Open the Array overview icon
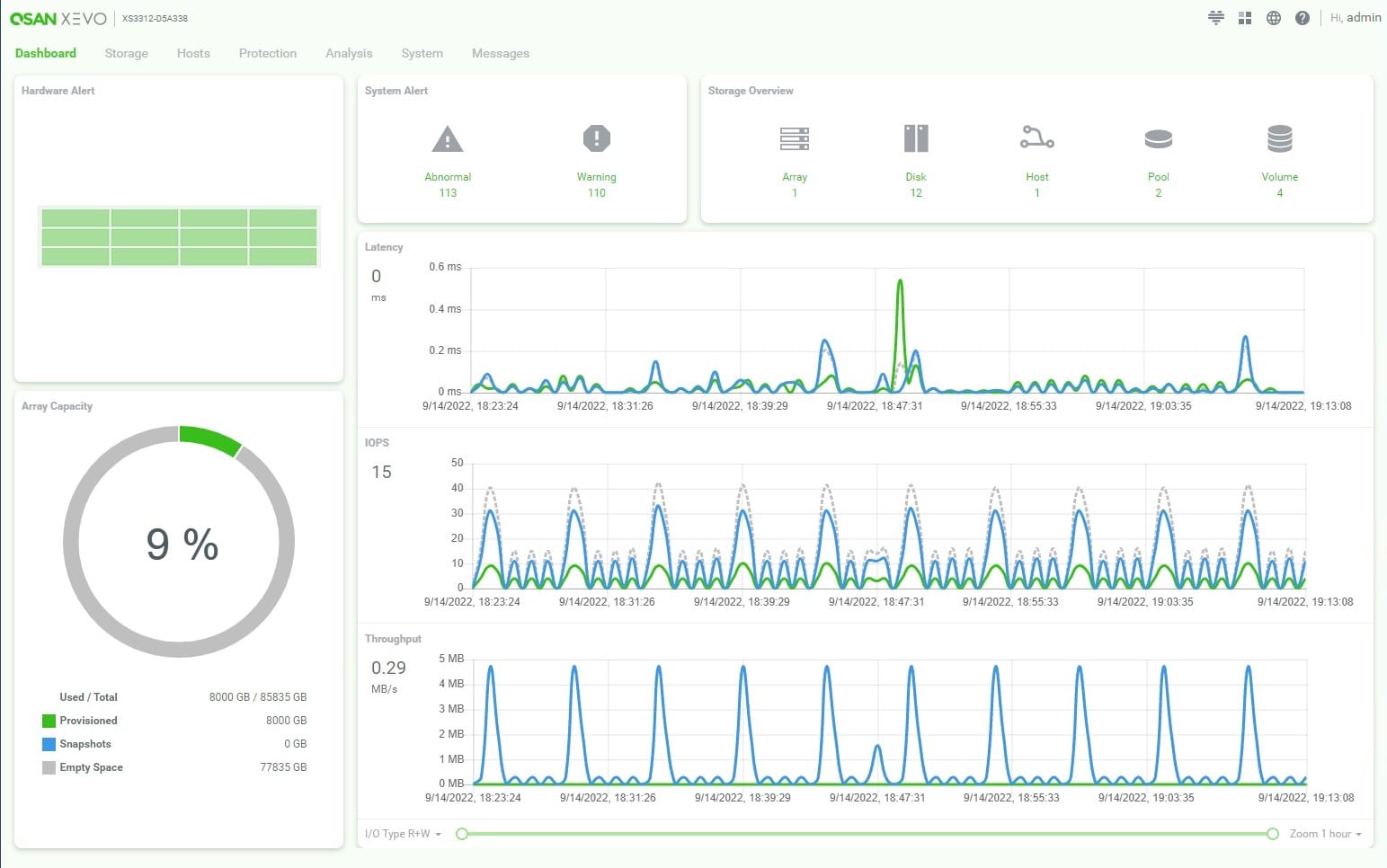This screenshot has width=1387, height=868. [x=794, y=138]
